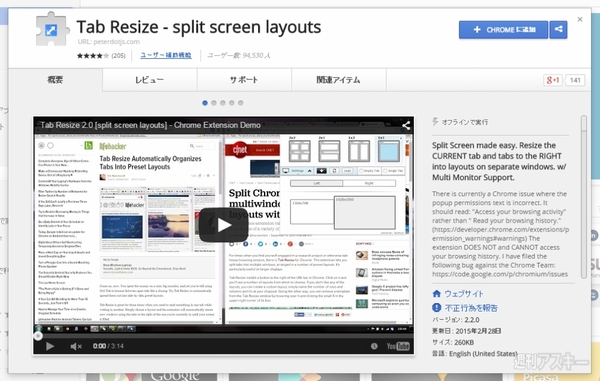
Task: Click the Google +1 button
Action: point(553,80)
